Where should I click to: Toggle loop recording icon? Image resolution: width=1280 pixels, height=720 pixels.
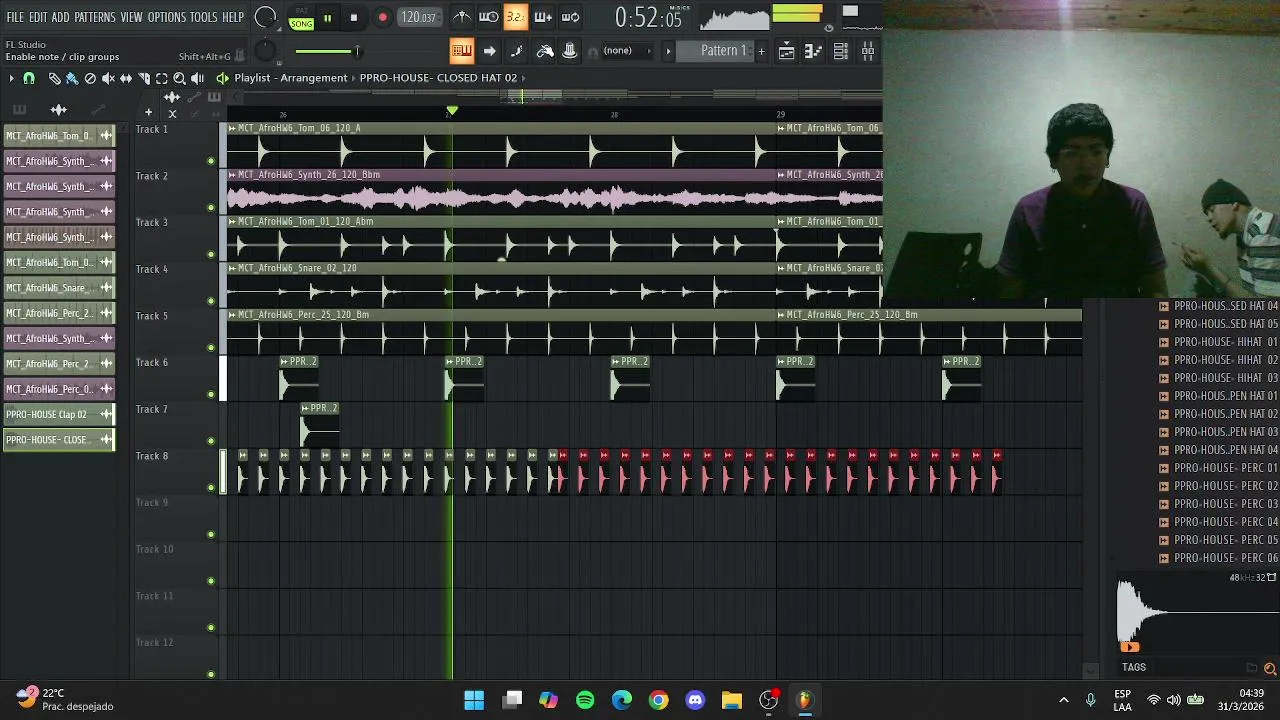click(570, 17)
